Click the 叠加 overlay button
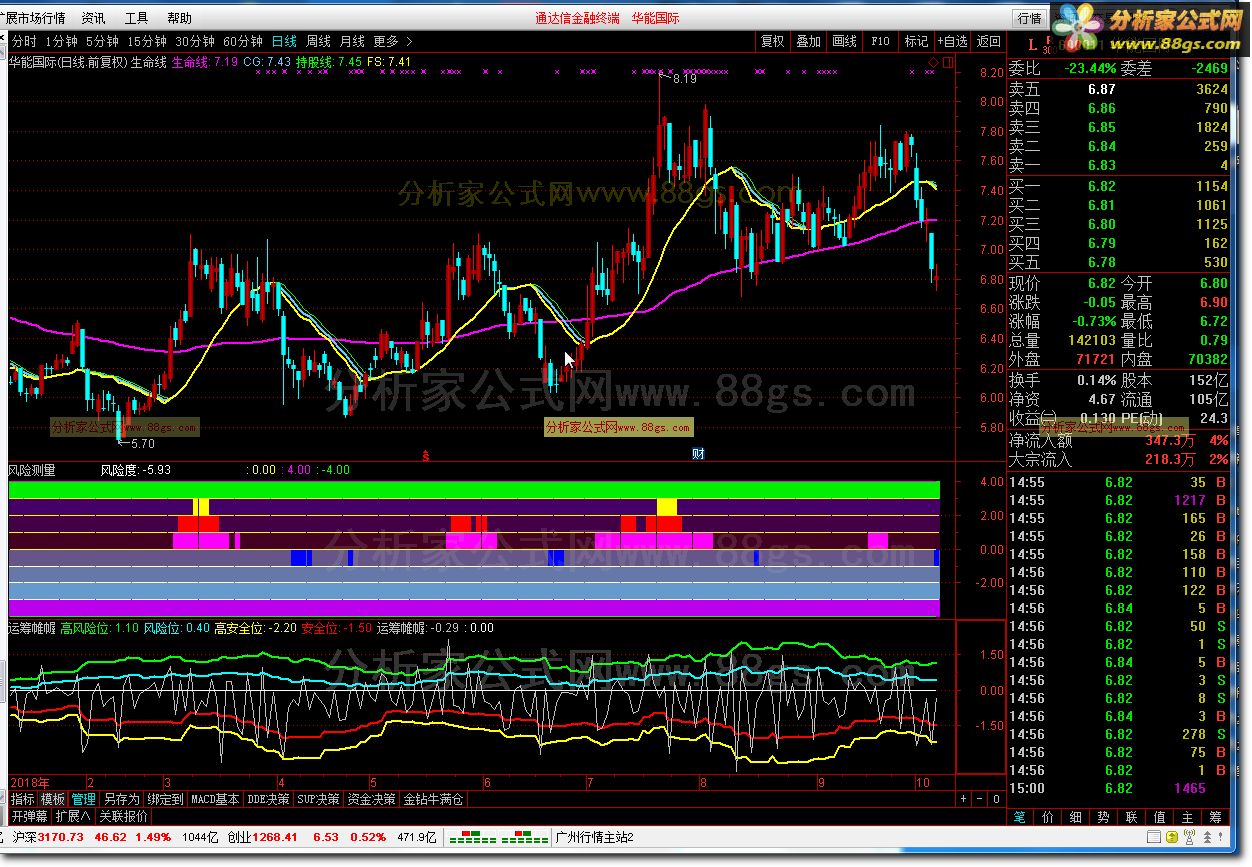The width and height of the screenshot is (1252, 867). (808, 41)
